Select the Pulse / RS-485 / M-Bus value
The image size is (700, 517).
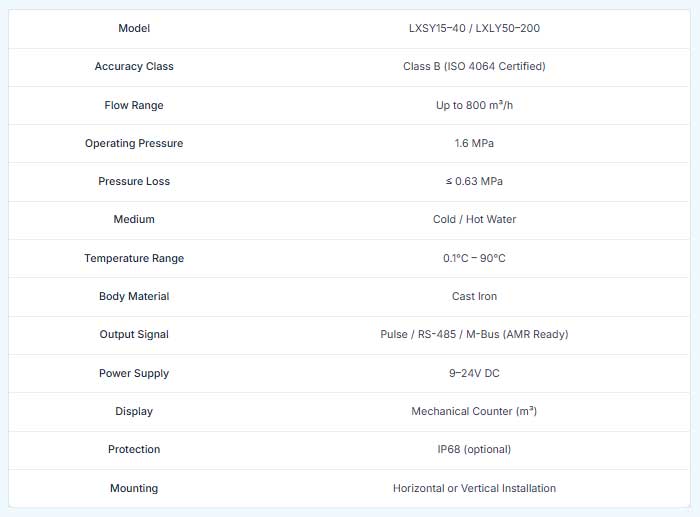click(474, 334)
